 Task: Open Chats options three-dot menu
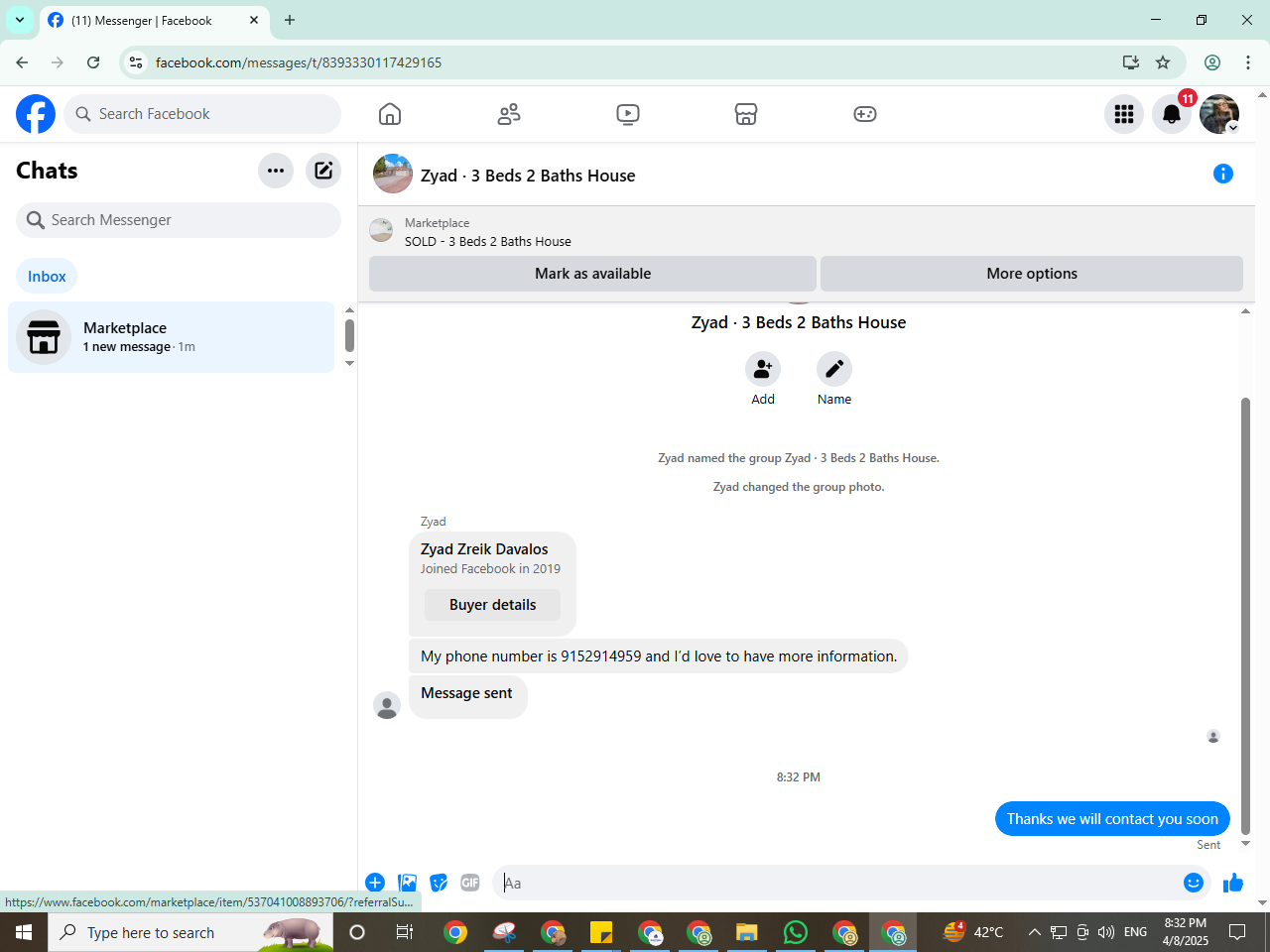click(276, 171)
